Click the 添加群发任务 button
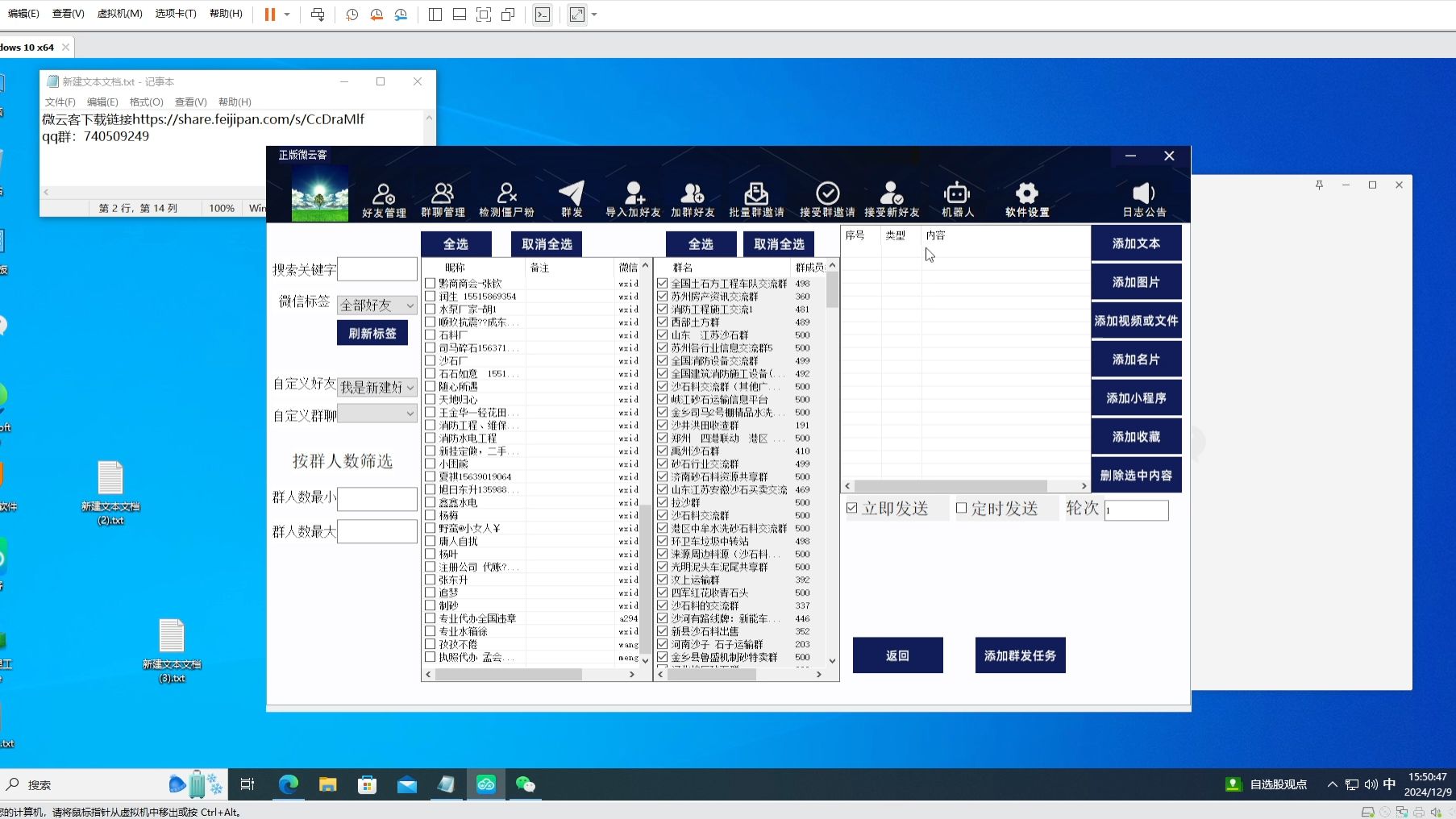Screen dimensions: 1456x819 coord(1020,655)
